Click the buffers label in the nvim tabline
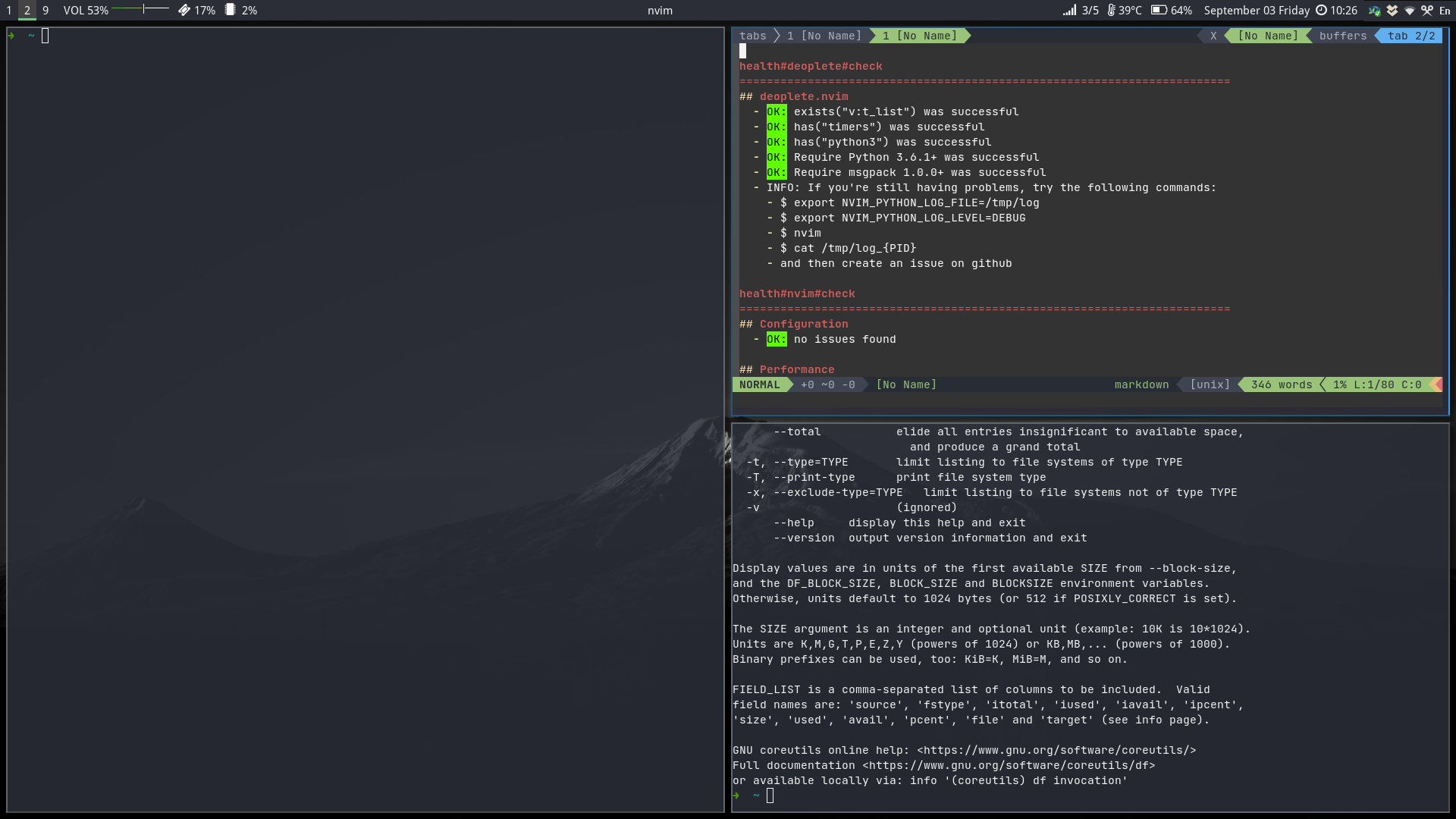Screen dimensions: 1456x819 1342,35
